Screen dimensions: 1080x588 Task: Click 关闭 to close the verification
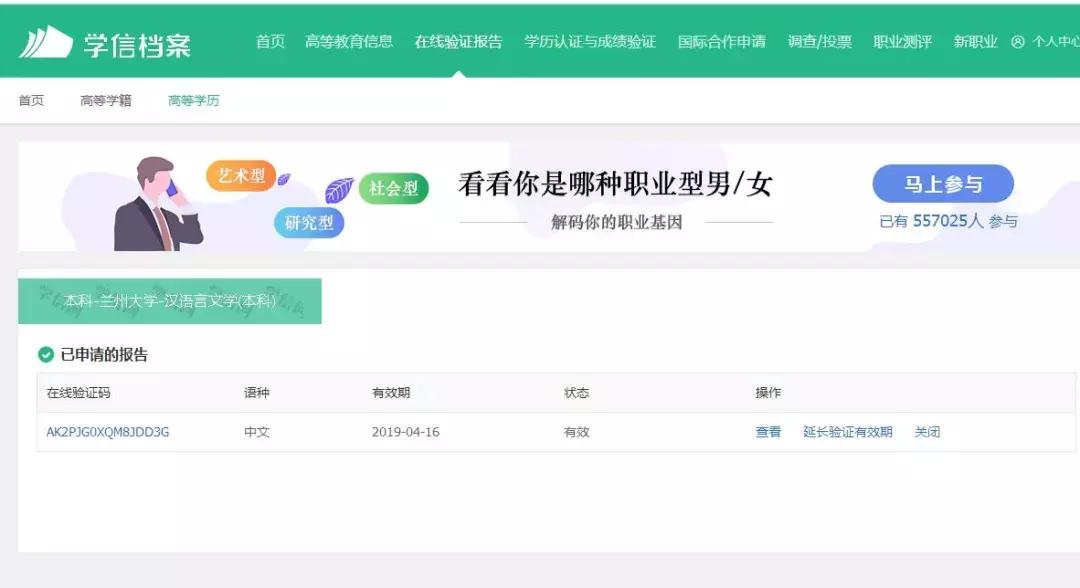[x=928, y=432]
